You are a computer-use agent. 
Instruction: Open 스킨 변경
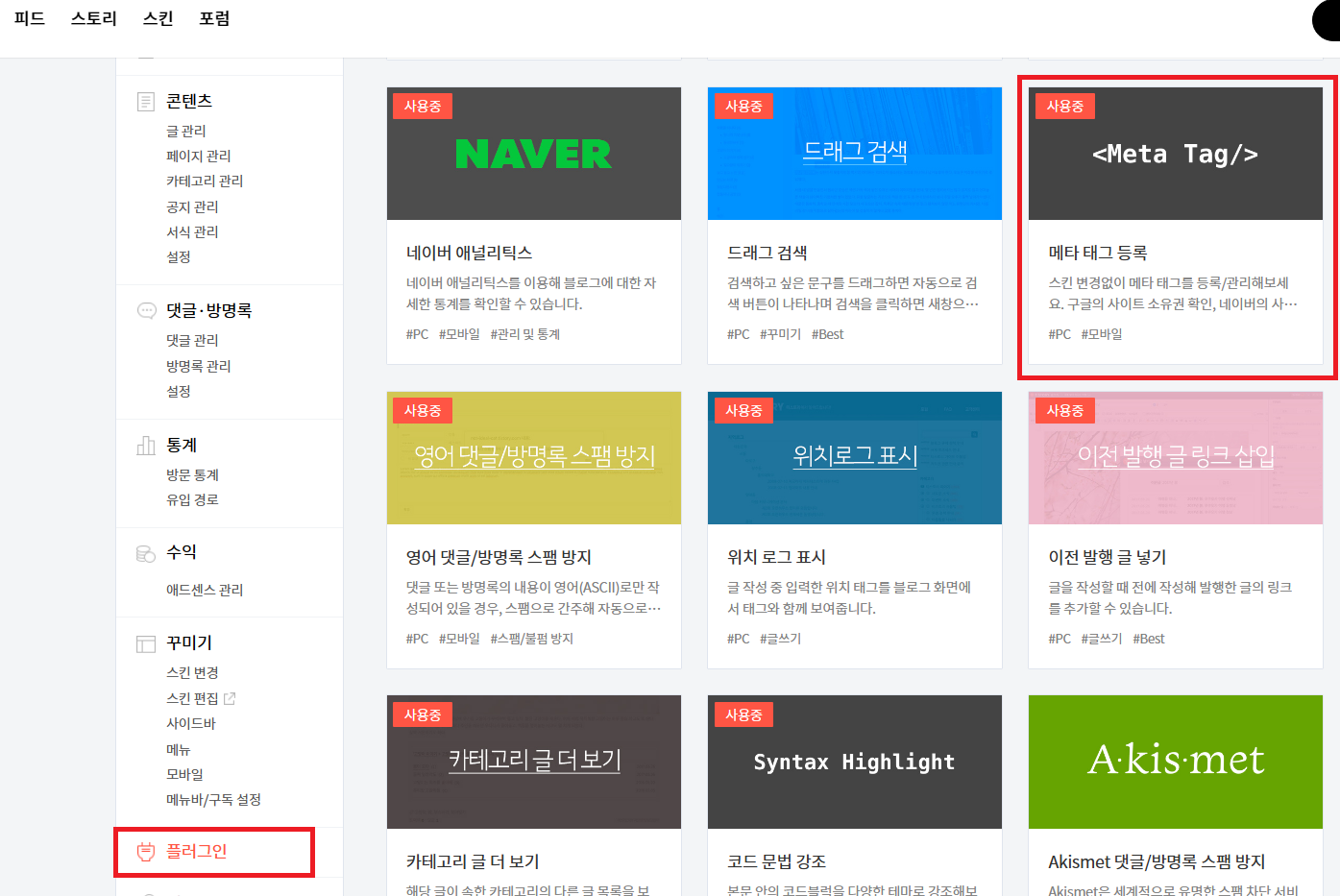tap(192, 672)
